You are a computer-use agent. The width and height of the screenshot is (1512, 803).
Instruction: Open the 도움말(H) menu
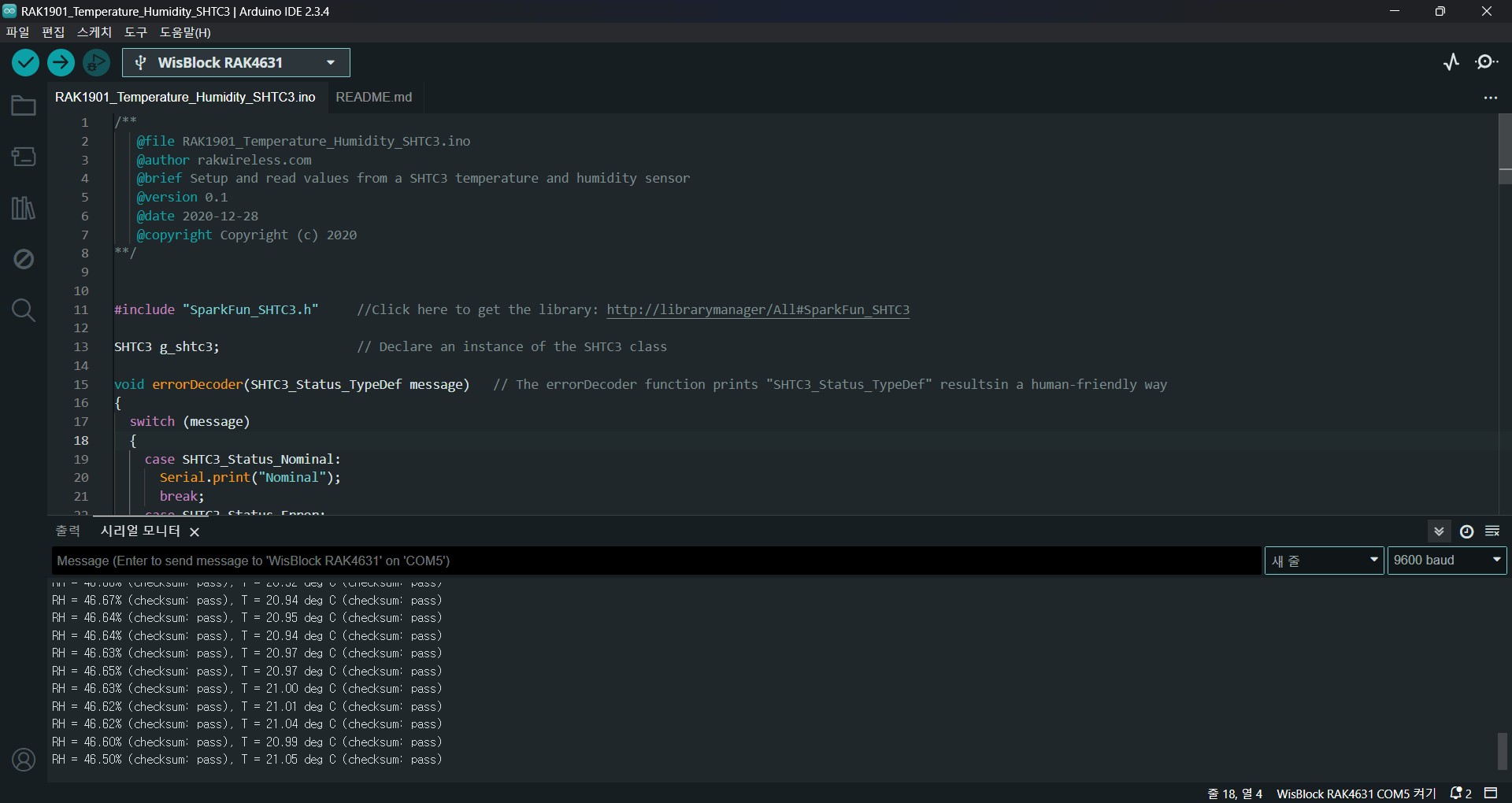pyautogui.click(x=185, y=32)
